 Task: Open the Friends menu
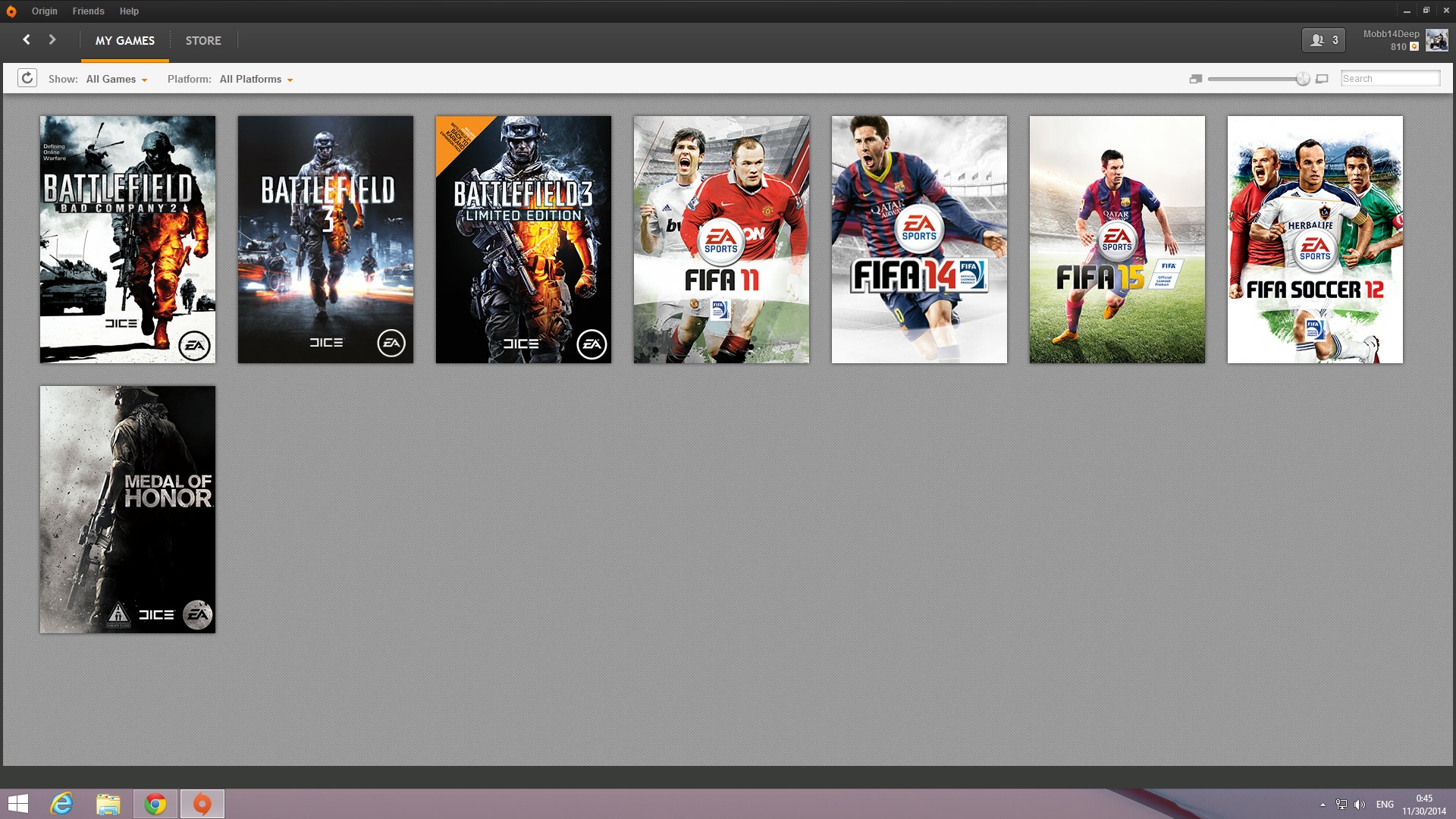pos(88,11)
